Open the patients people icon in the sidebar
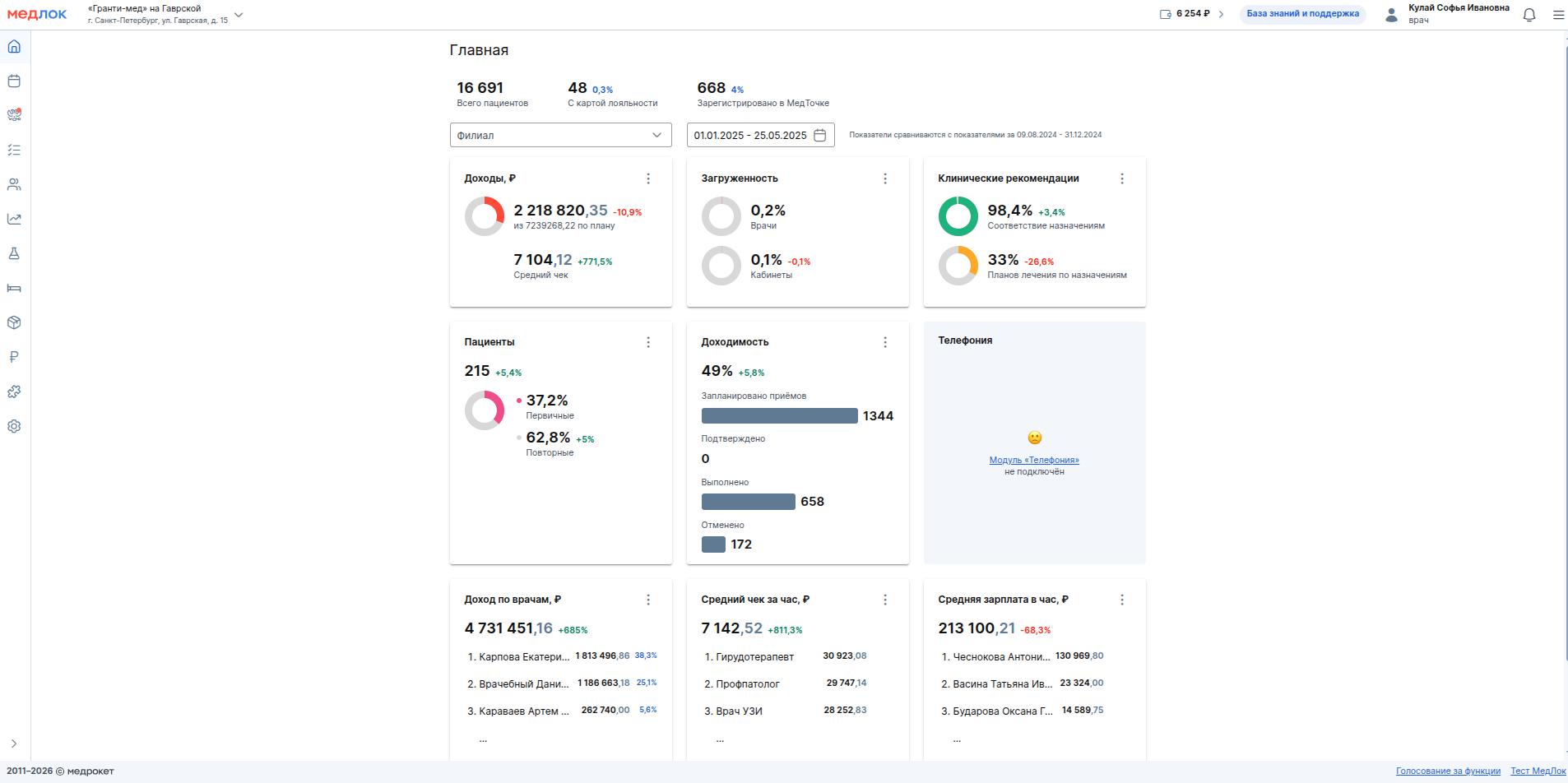Screen dimensions: 1568x783 tap(14, 185)
